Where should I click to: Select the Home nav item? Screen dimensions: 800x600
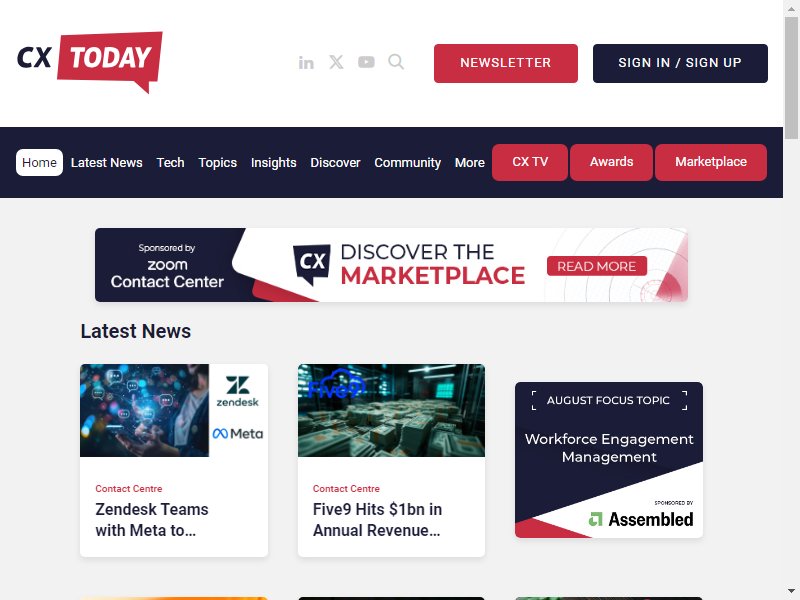(x=39, y=162)
